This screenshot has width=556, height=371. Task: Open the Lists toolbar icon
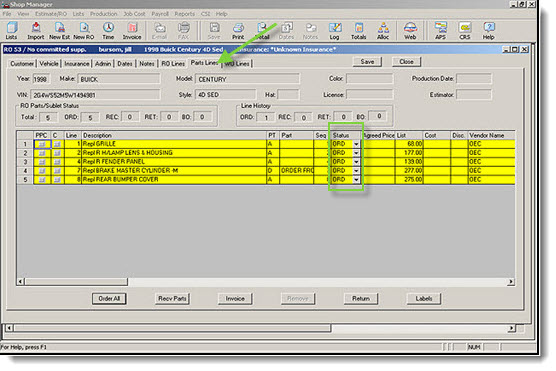coord(11,31)
